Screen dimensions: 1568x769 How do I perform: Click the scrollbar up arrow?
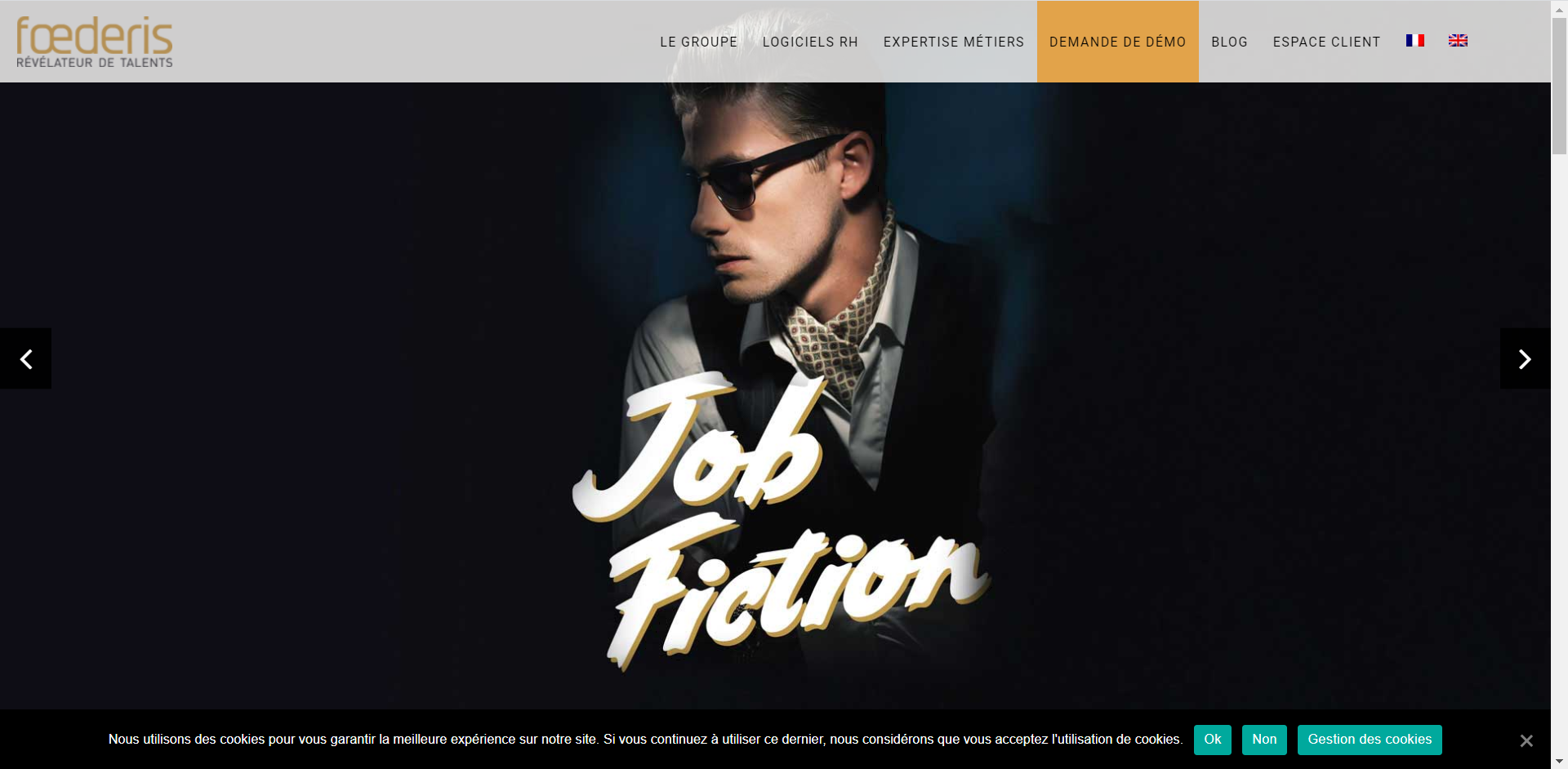(x=1559, y=7)
